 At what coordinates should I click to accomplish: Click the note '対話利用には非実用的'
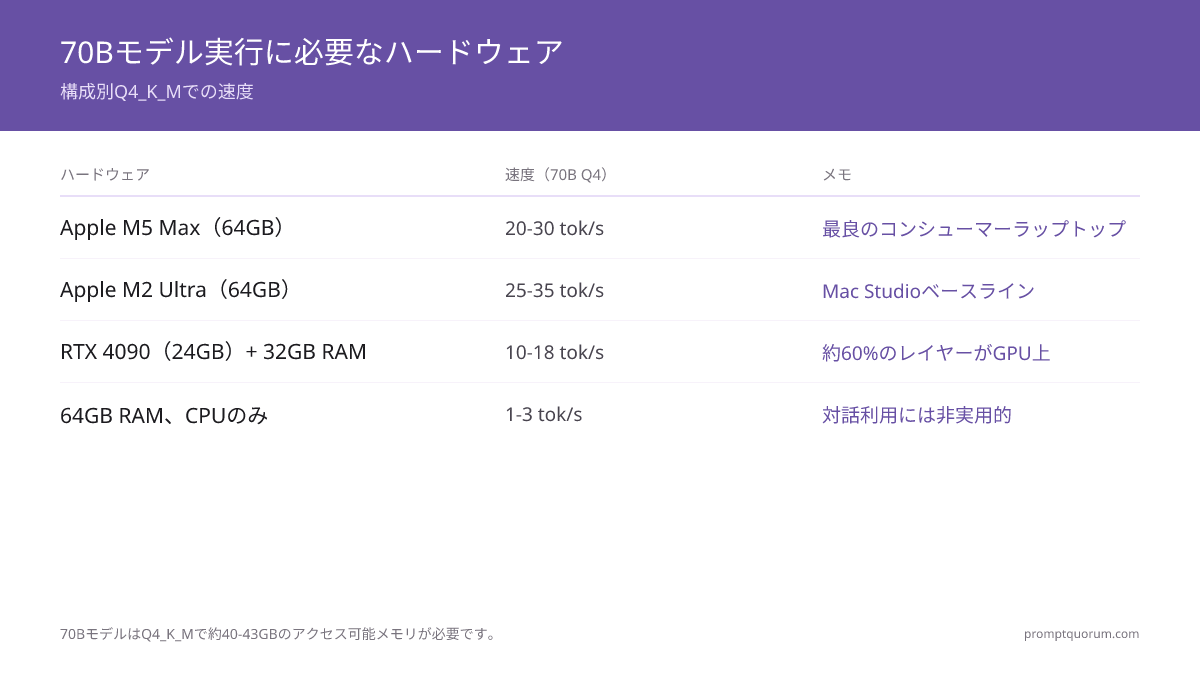[917, 415]
